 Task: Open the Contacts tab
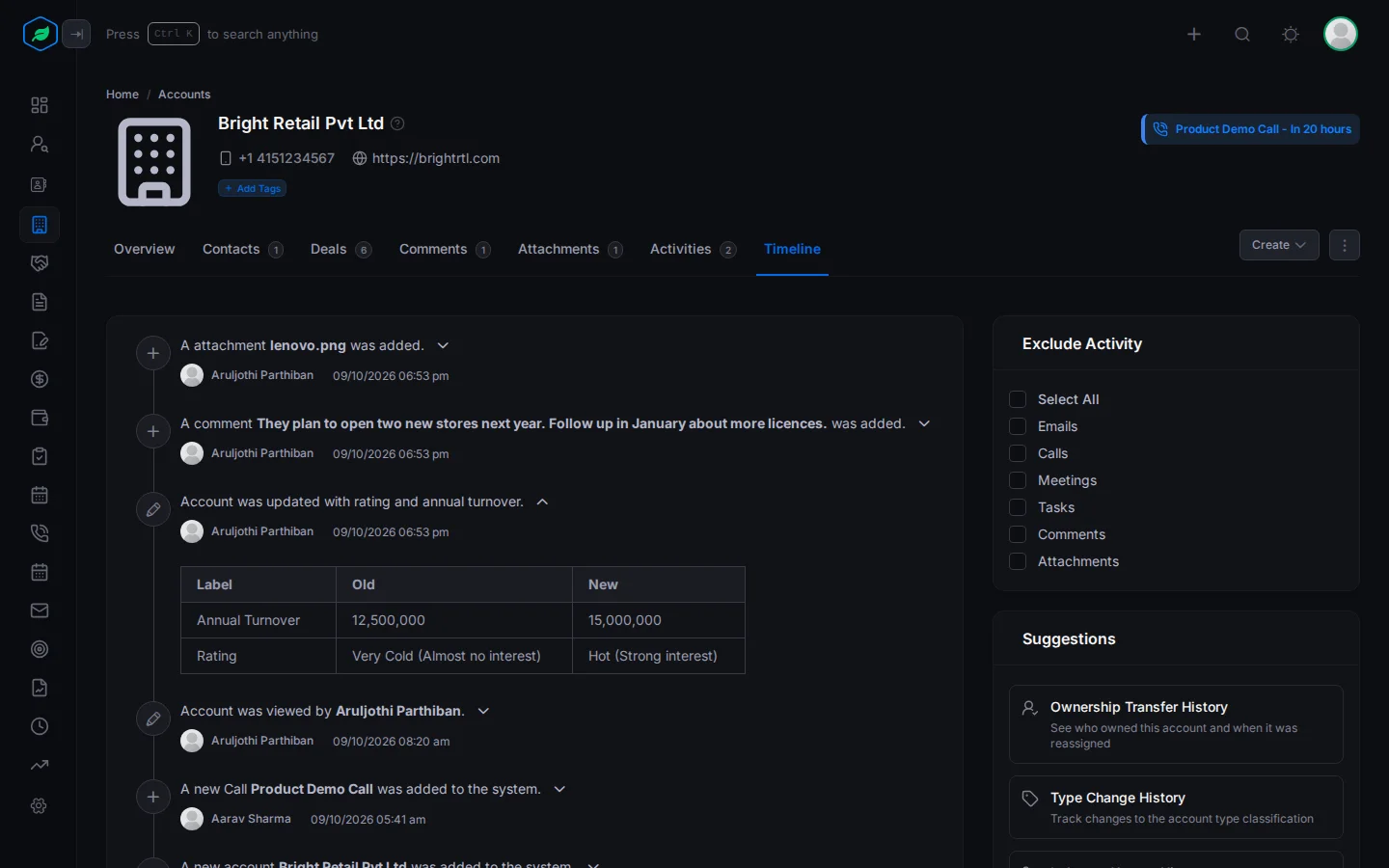coord(242,249)
